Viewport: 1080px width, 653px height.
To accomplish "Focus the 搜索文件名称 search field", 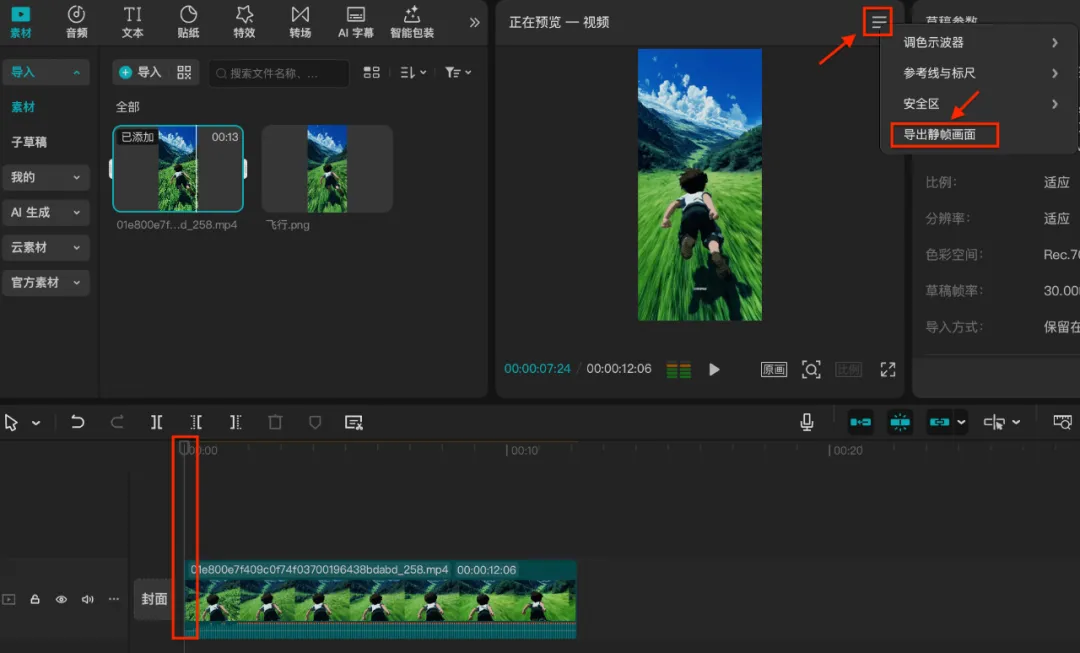I will (x=279, y=73).
